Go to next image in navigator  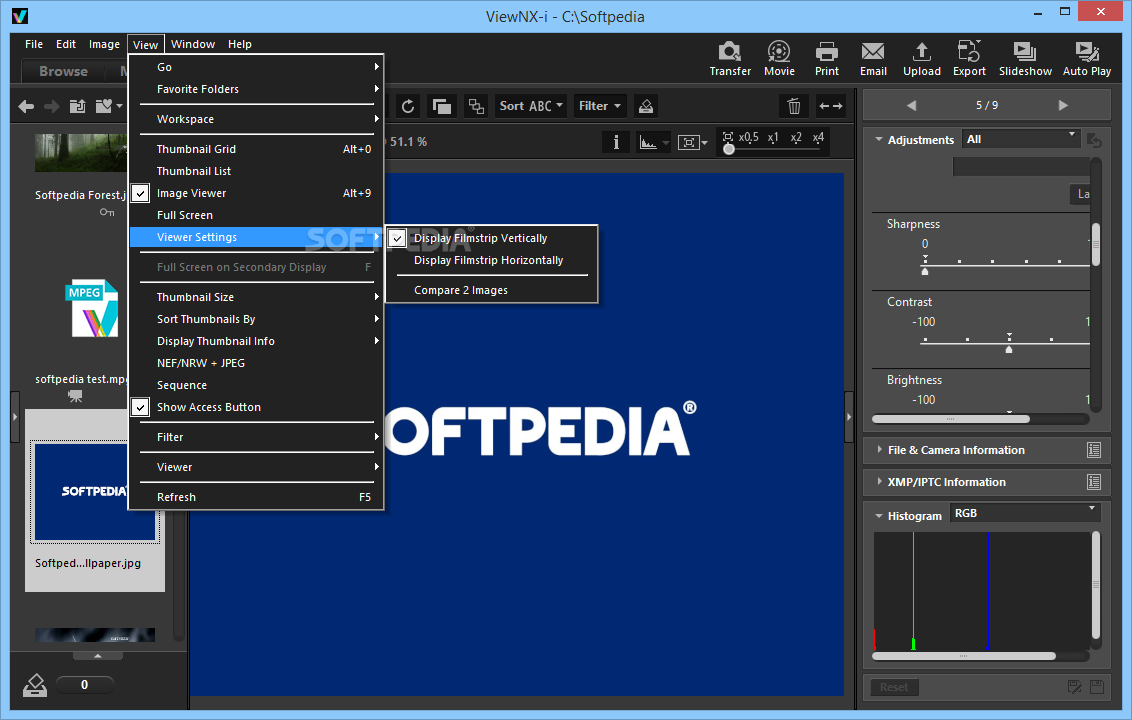[x=1063, y=105]
